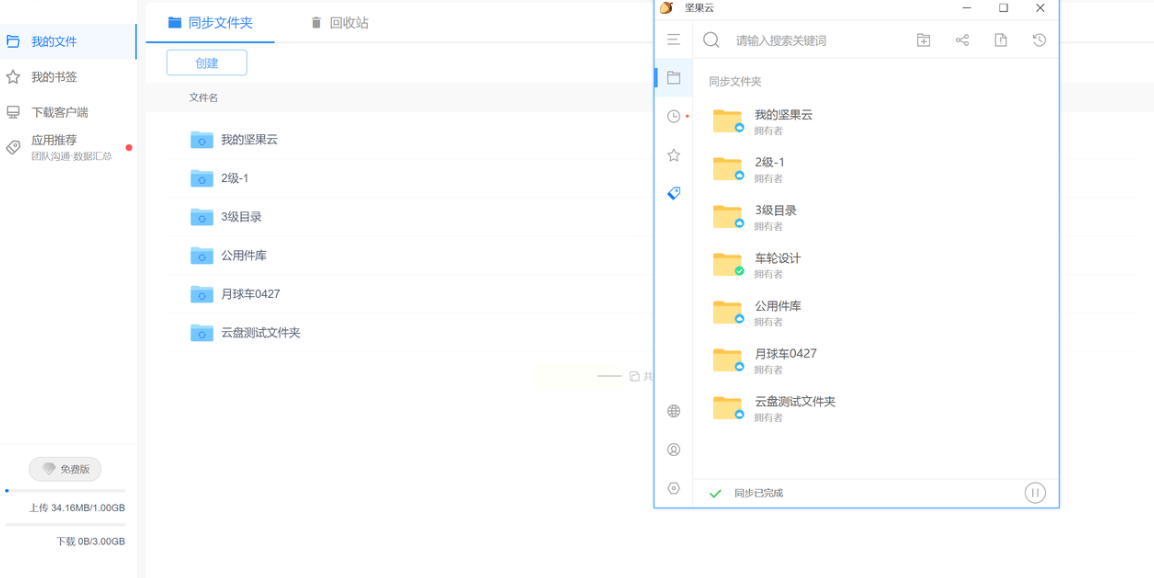Click 公用件库 name in web file list
The width and height of the screenshot is (1154, 578).
point(244,255)
